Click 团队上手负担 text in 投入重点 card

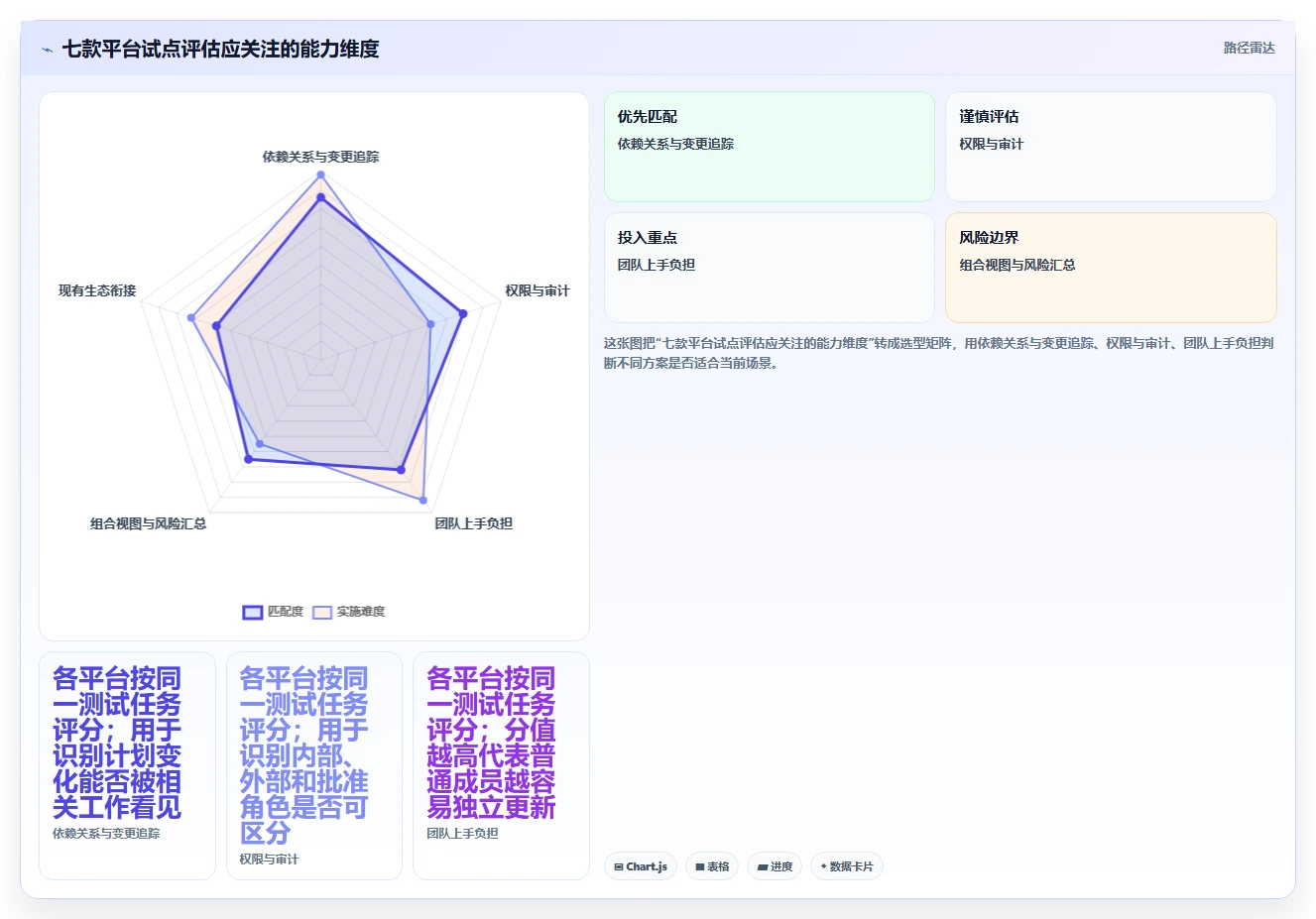click(657, 265)
